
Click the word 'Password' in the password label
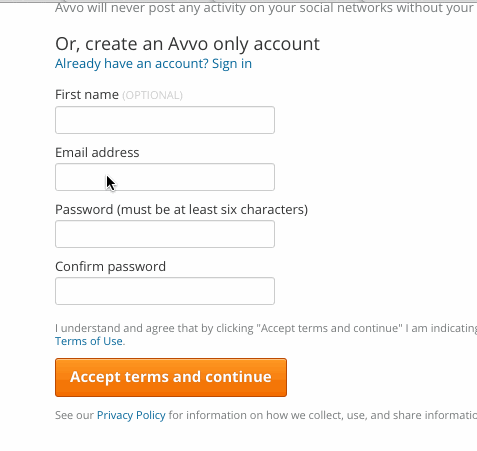[x=84, y=210]
